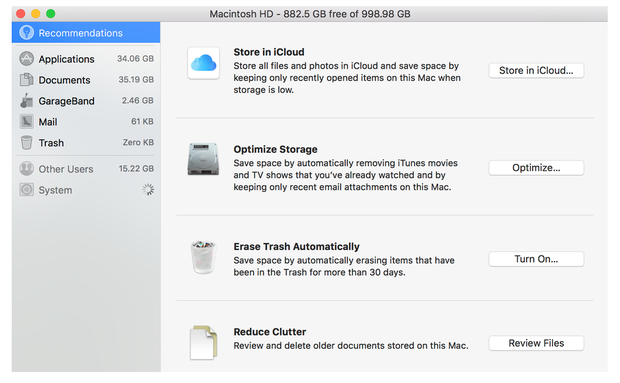
Task: Click the Turn On... button
Action: pyautogui.click(x=536, y=259)
